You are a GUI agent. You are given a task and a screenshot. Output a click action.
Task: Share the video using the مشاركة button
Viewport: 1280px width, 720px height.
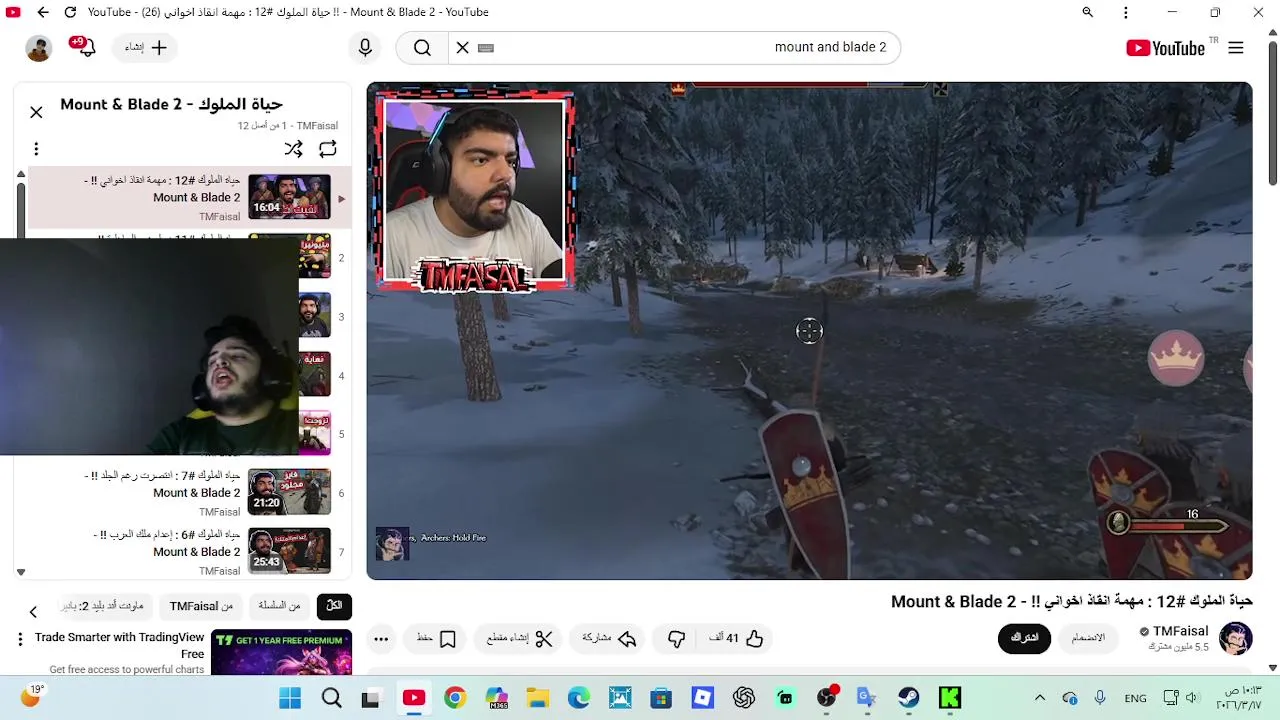point(609,638)
